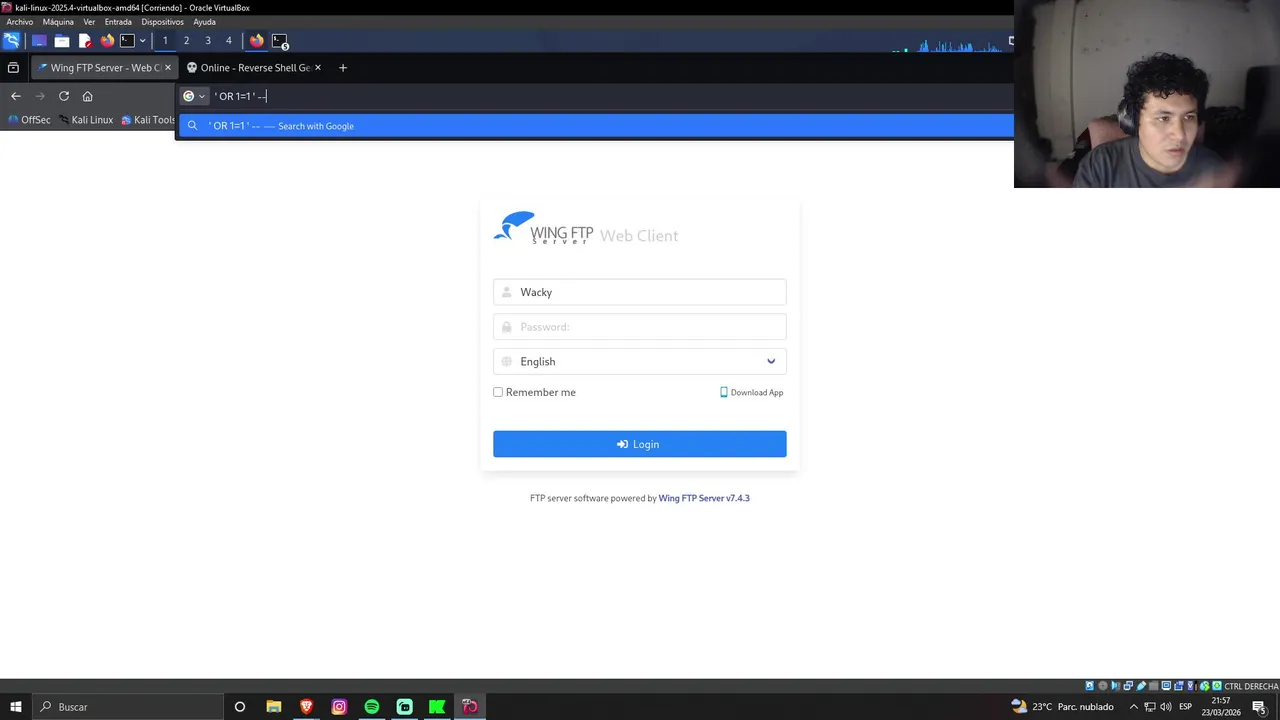Open the Dispositivos menu in VirtualBox
This screenshot has width=1280, height=720.
pyautogui.click(x=162, y=22)
